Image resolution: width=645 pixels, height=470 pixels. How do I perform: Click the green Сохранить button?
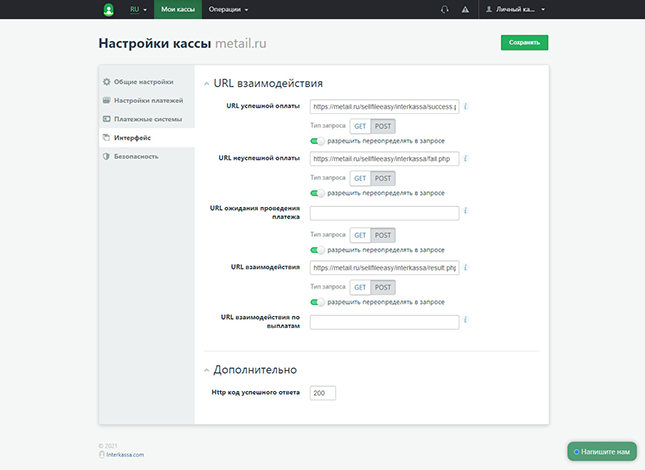pyautogui.click(x=524, y=43)
